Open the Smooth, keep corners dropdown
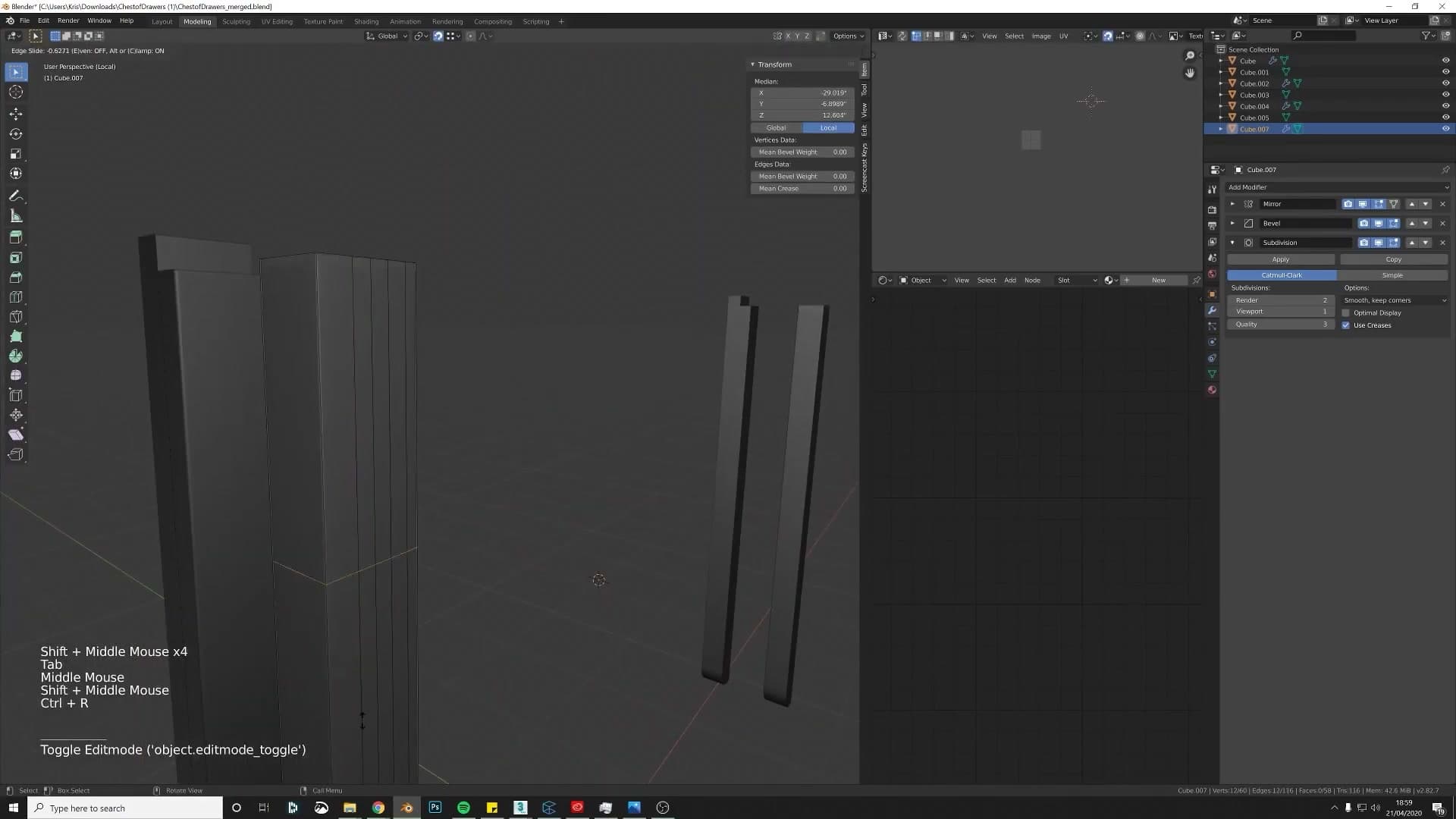The width and height of the screenshot is (1456, 819). click(x=1395, y=300)
